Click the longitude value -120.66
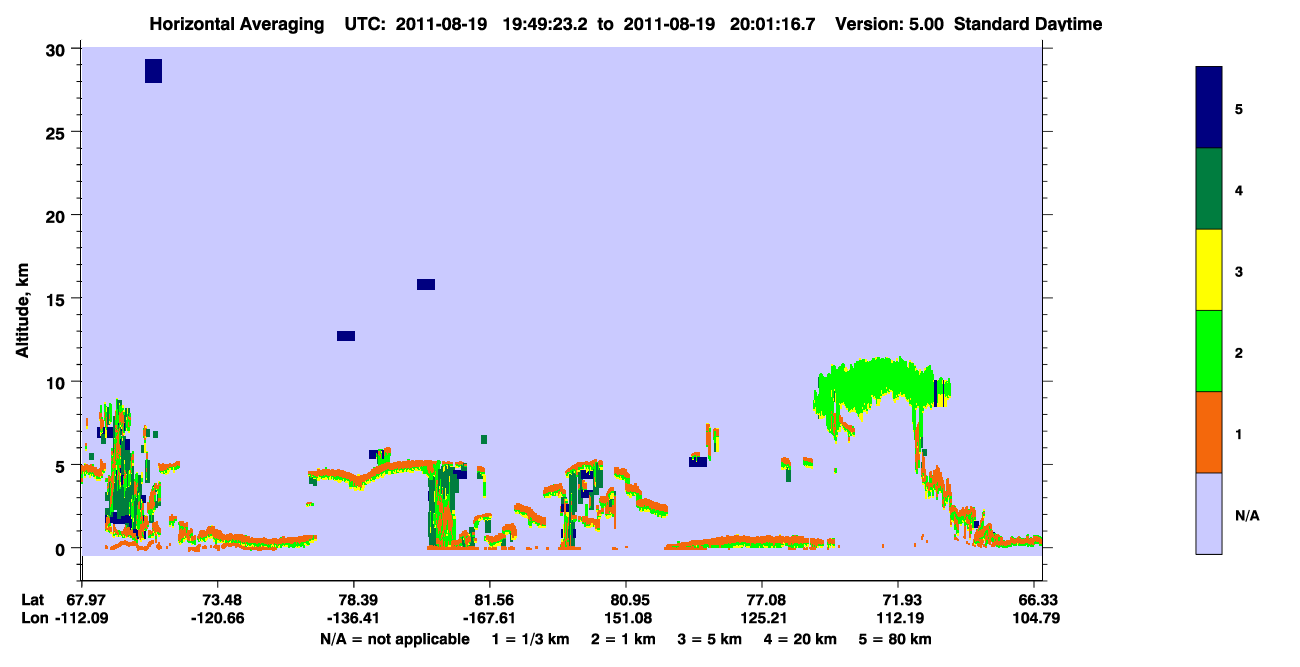 pyautogui.click(x=217, y=618)
